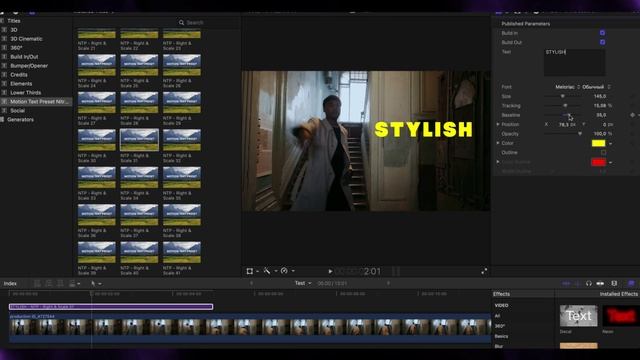Select the Credits category
The height and width of the screenshot is (360, 640).
click(19, 75)
